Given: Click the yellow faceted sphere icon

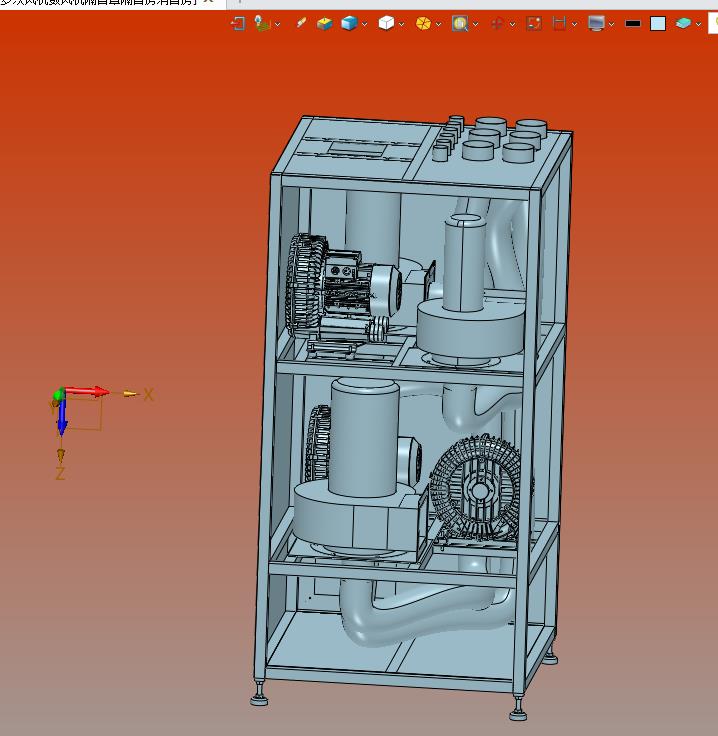Looking at the screenshot, I should point(423,23).
